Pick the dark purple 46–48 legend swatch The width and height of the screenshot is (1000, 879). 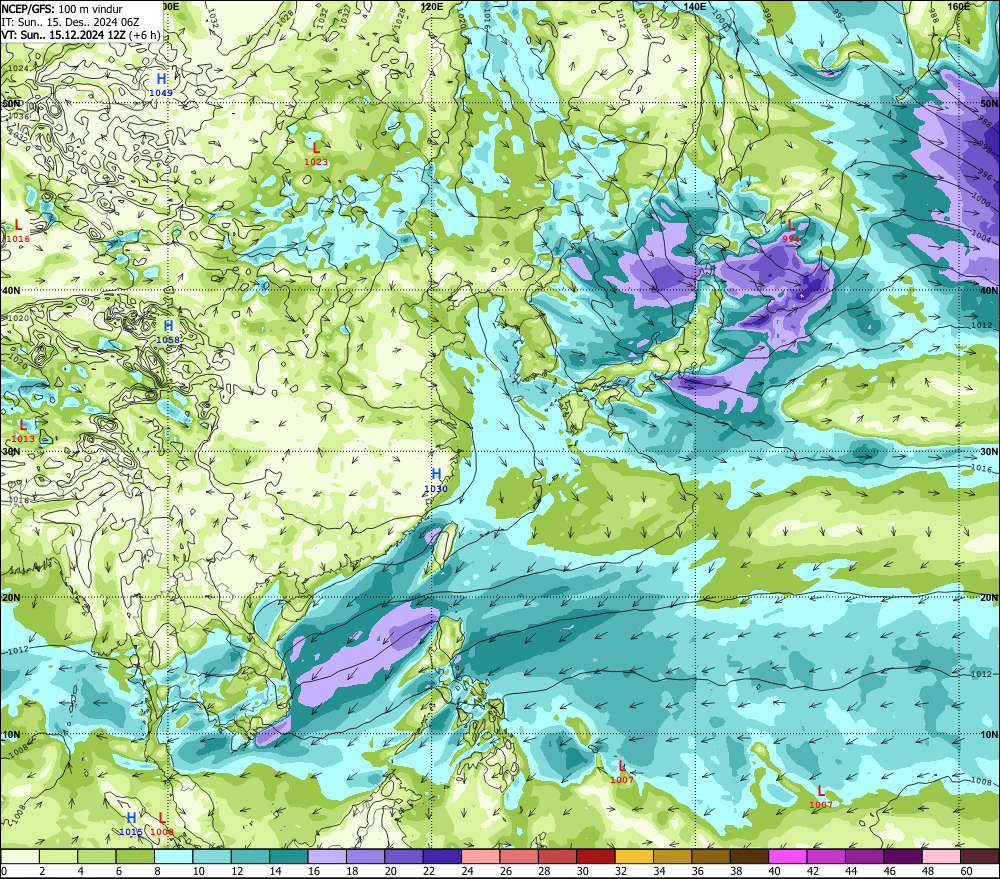pyautogui.click(x=902, y=857)
